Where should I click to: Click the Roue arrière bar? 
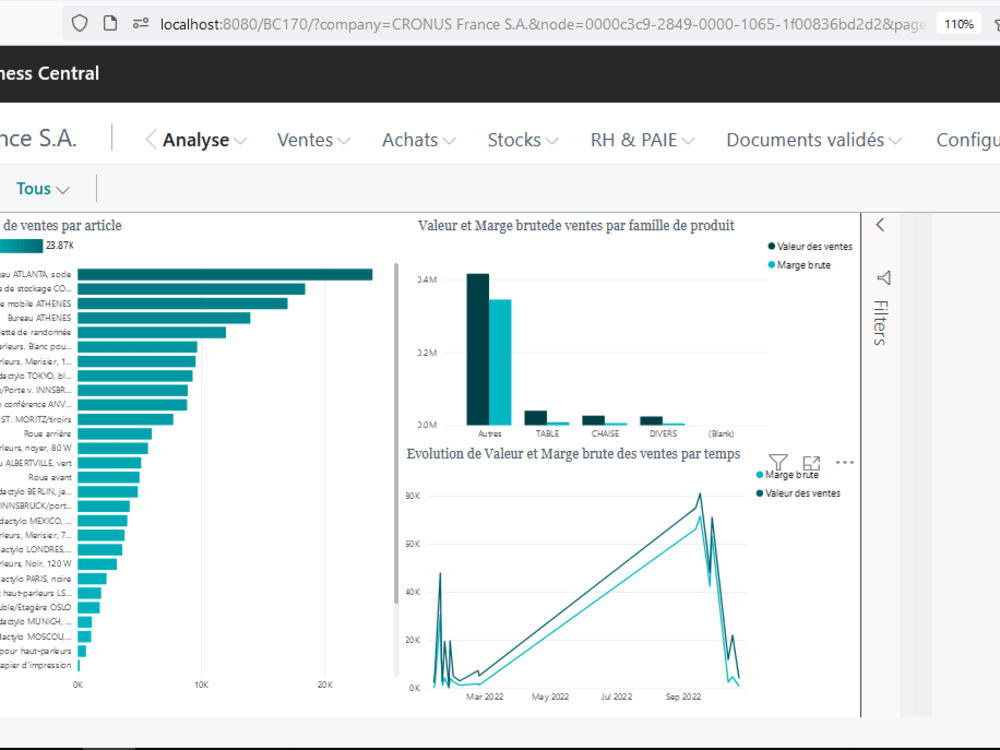tap(115, 434)
